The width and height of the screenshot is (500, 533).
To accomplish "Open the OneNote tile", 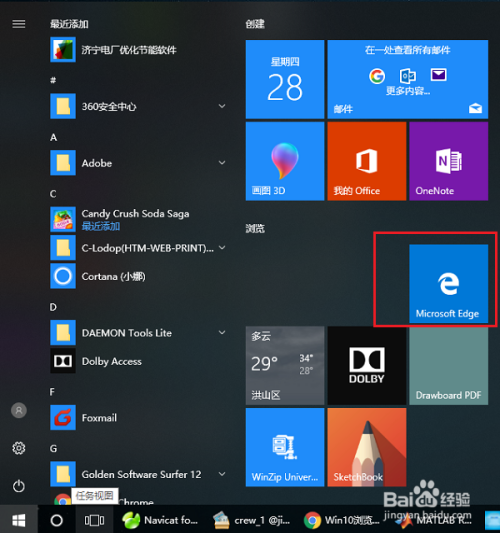I will tap(448, 161).
